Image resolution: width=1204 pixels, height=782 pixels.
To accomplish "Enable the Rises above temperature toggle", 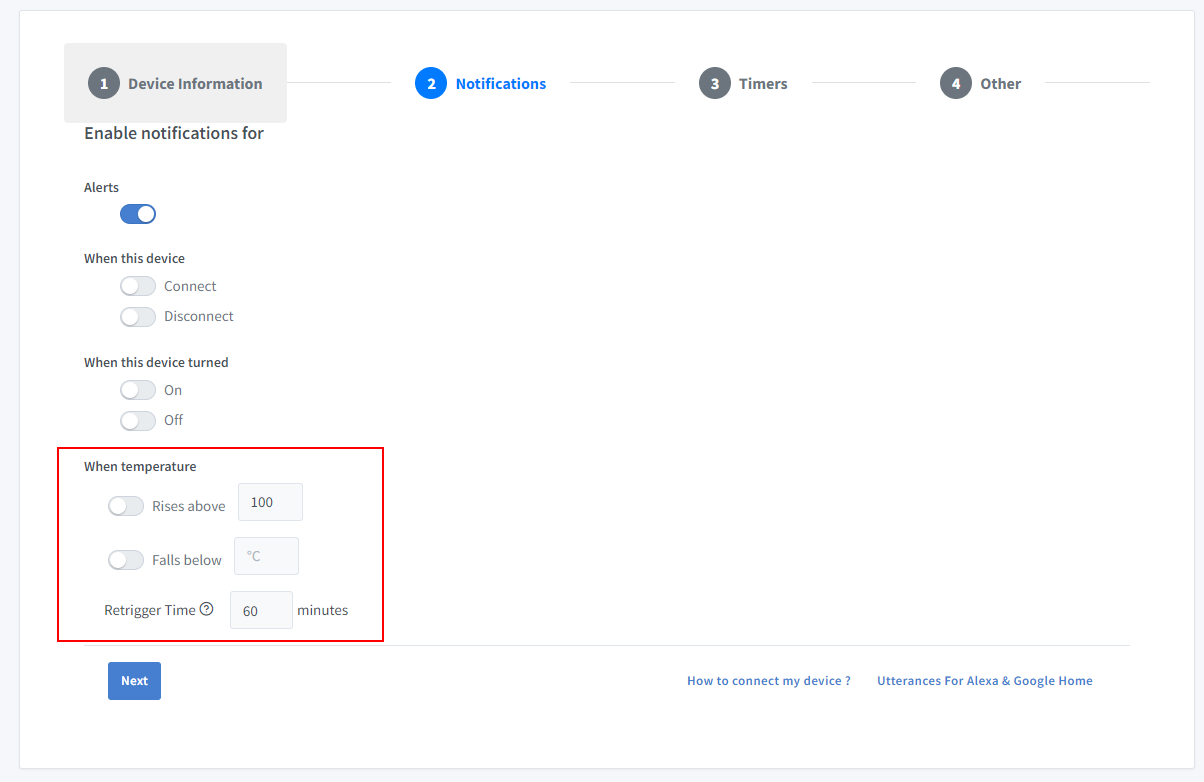I will 126,506.
